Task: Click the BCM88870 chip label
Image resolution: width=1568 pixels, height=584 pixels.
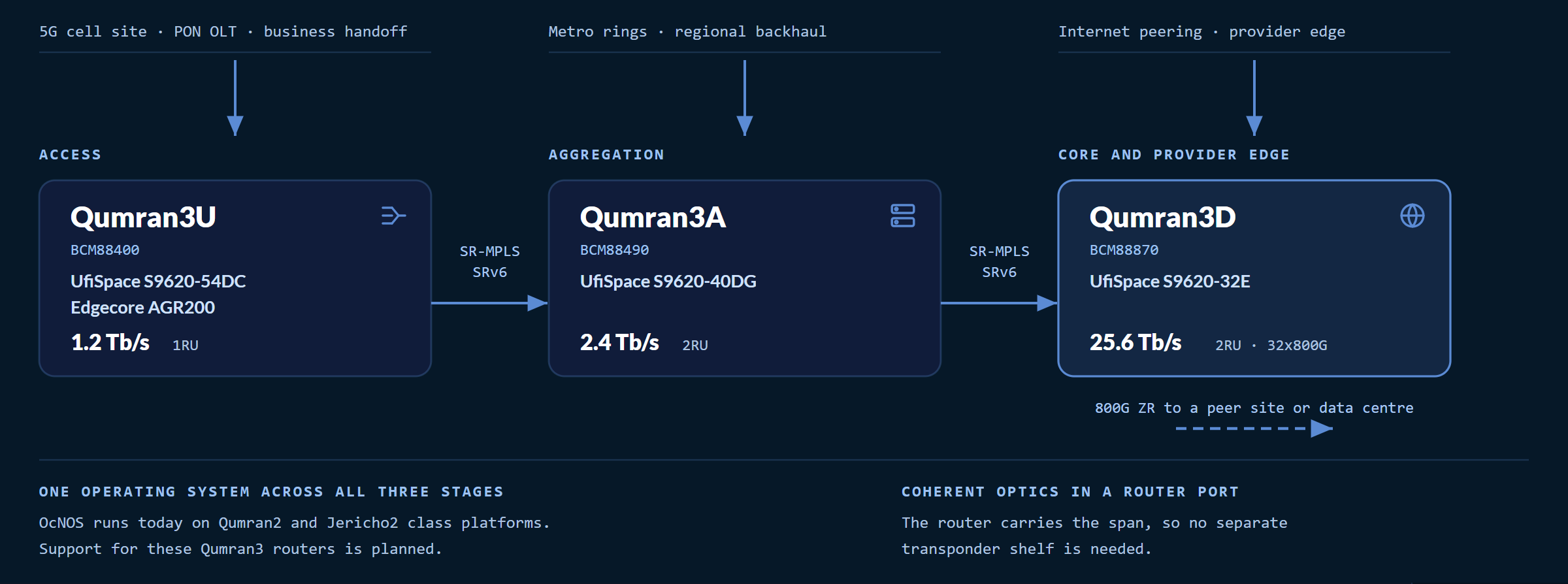Action: pos(1124,250)
